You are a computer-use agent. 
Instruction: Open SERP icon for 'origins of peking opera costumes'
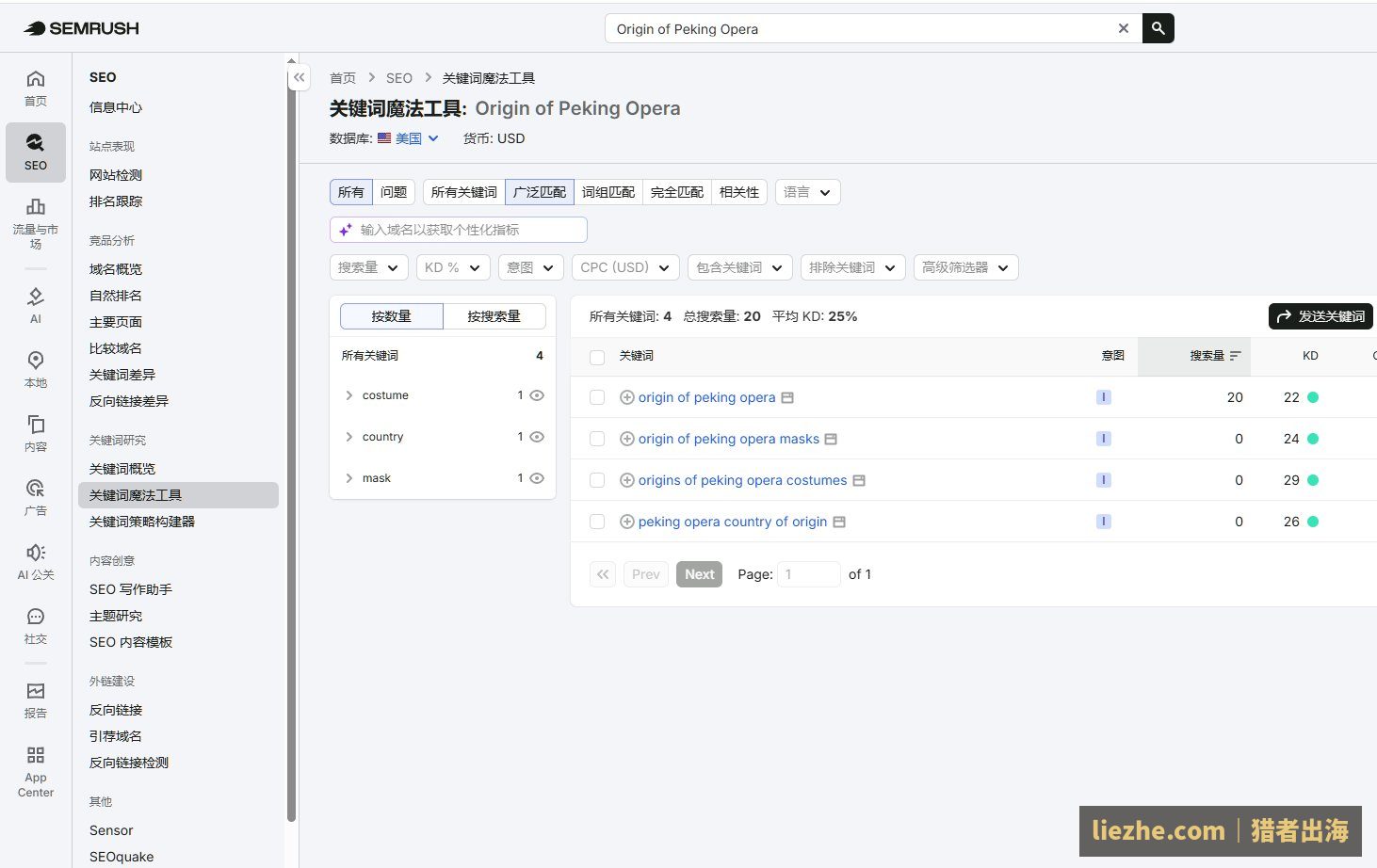coord(859,481)
